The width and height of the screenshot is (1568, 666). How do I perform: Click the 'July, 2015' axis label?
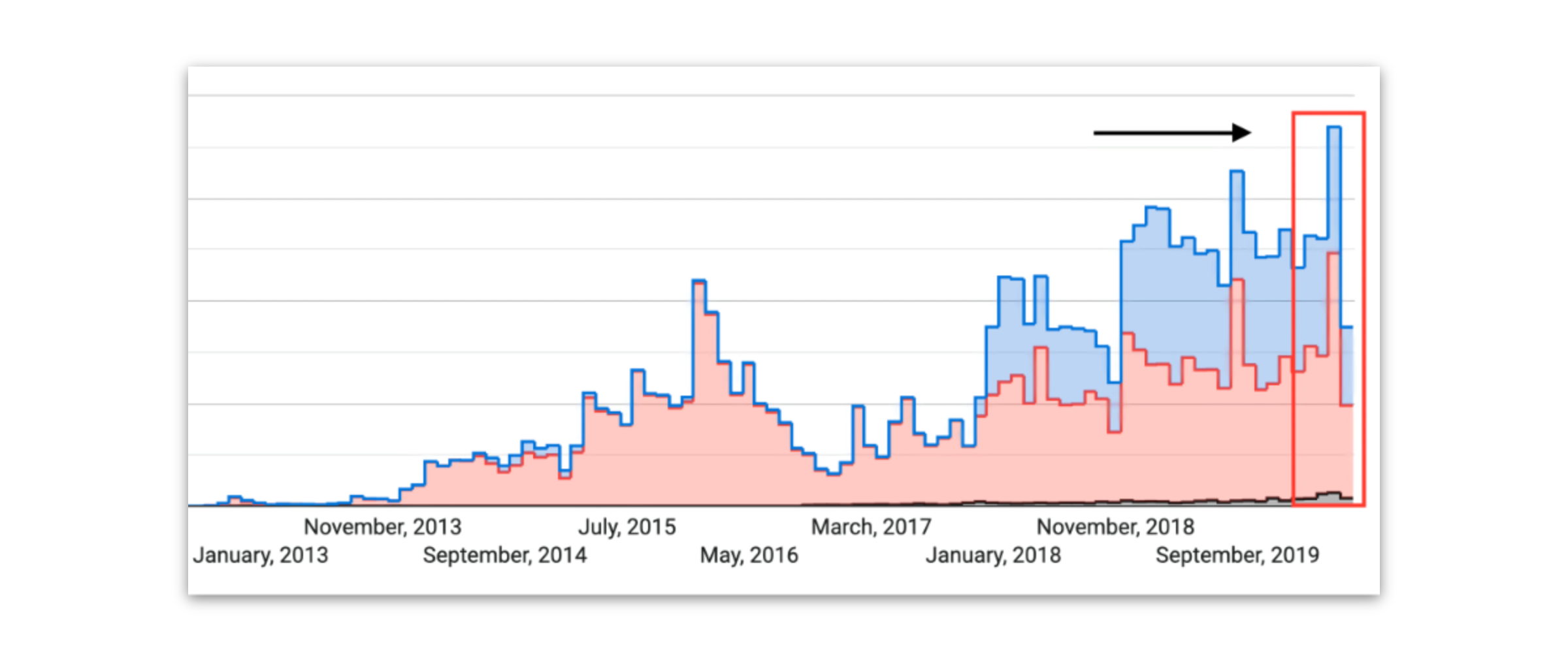pos(627,527)
